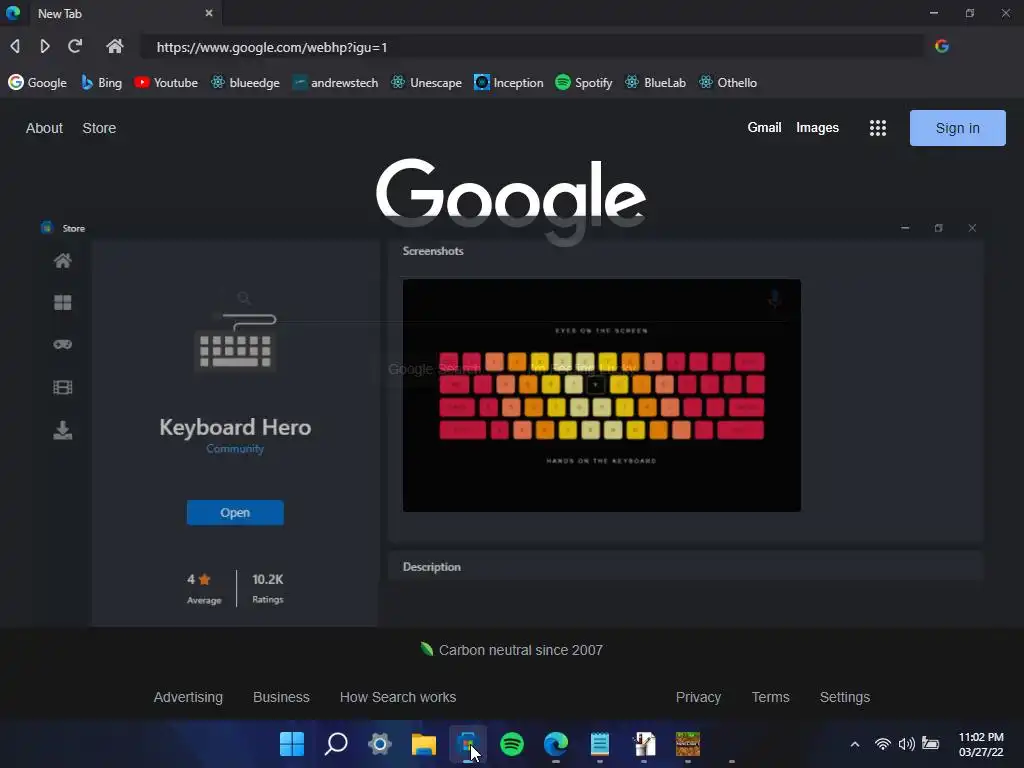Viewport: 1024px width, 768px height.
Task: Open the Google apps grid icon
Action: [878, 128]
